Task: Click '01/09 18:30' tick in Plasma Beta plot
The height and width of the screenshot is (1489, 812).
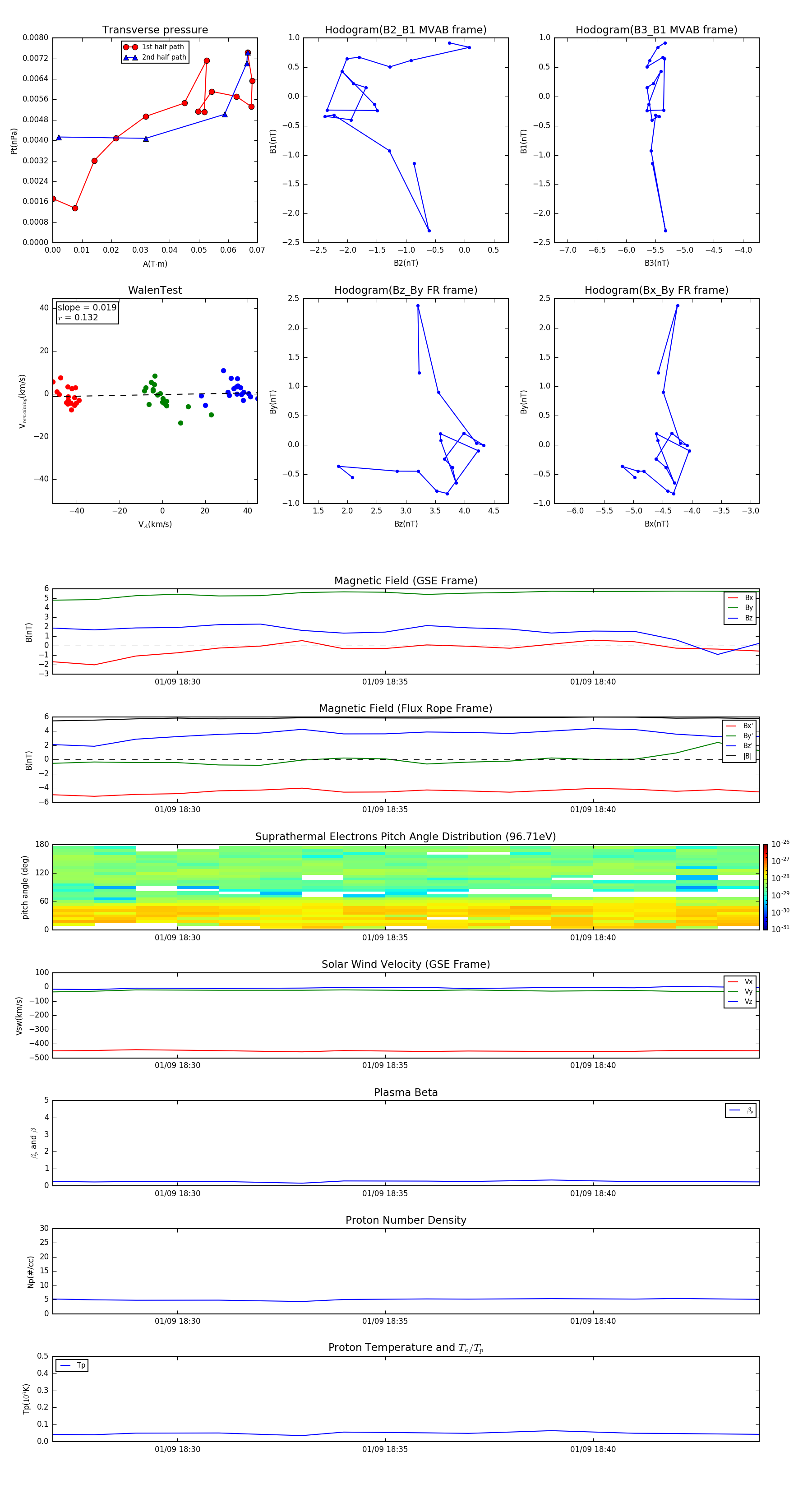Action: 177,1193
